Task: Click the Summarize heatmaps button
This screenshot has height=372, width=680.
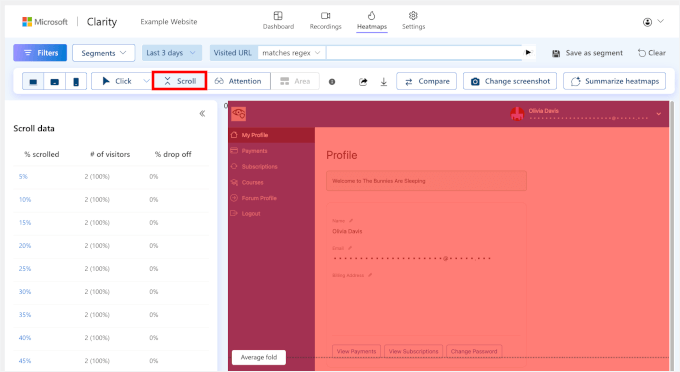Action: pos(615,81)
